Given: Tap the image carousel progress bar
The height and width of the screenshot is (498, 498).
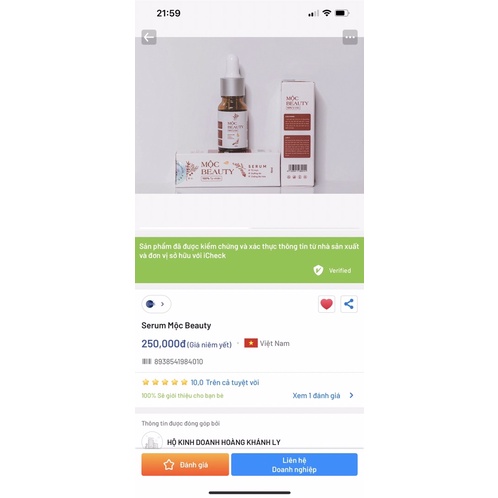Looking at the screenshot, I should (249, 228).
